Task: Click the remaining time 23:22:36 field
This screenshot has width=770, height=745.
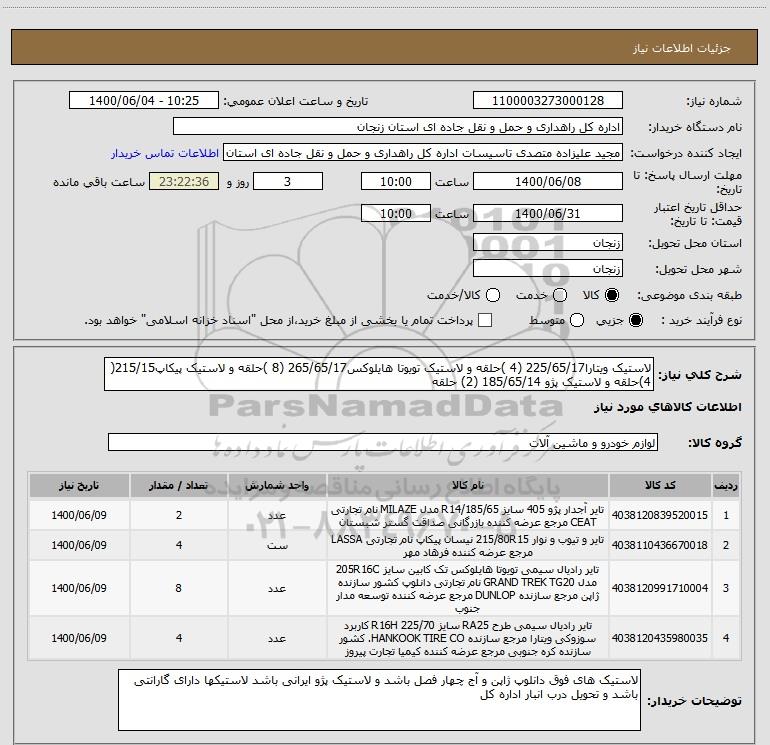Action: [184, 181]
